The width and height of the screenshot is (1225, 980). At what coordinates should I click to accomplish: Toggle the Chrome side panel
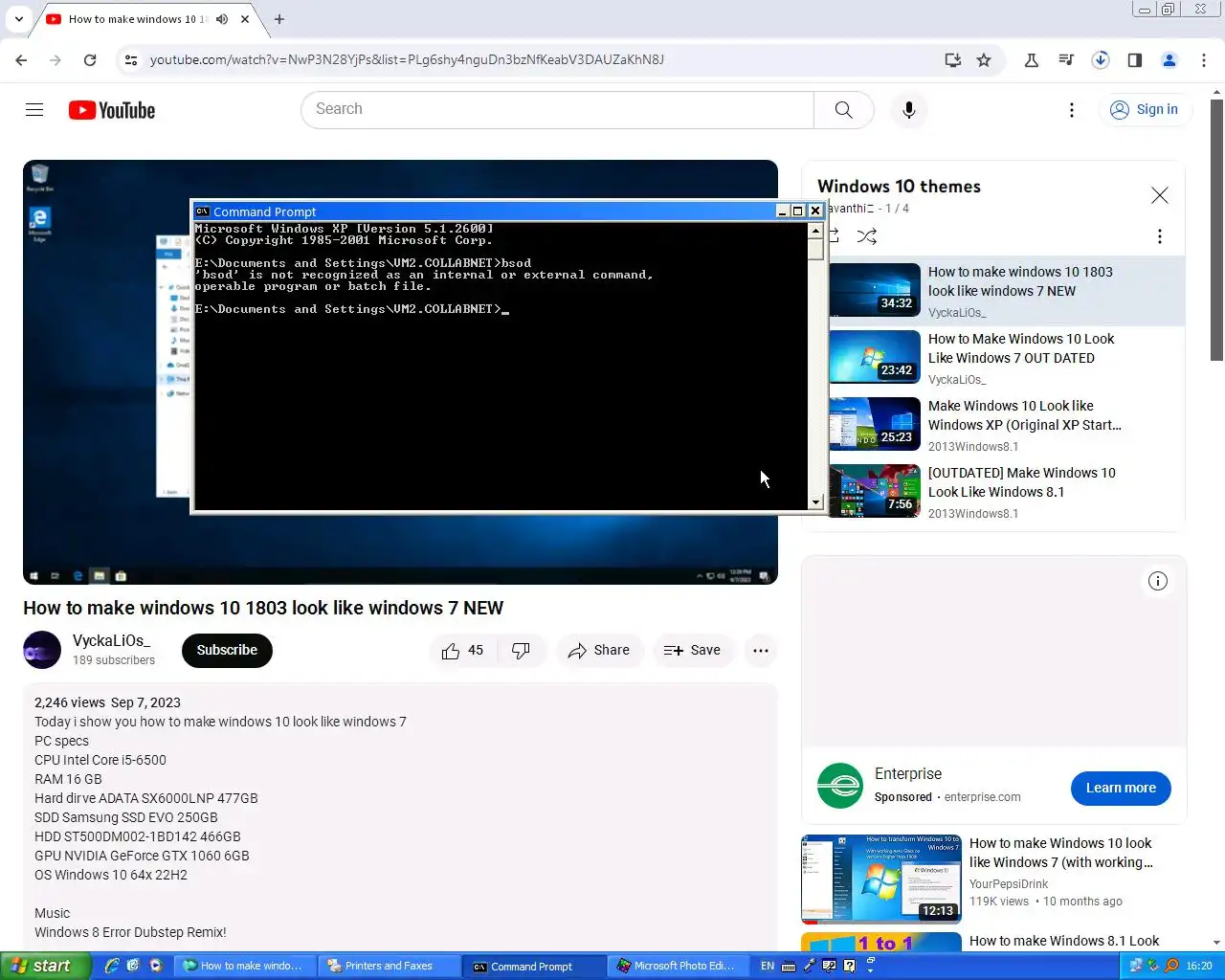pos(1135,59)
